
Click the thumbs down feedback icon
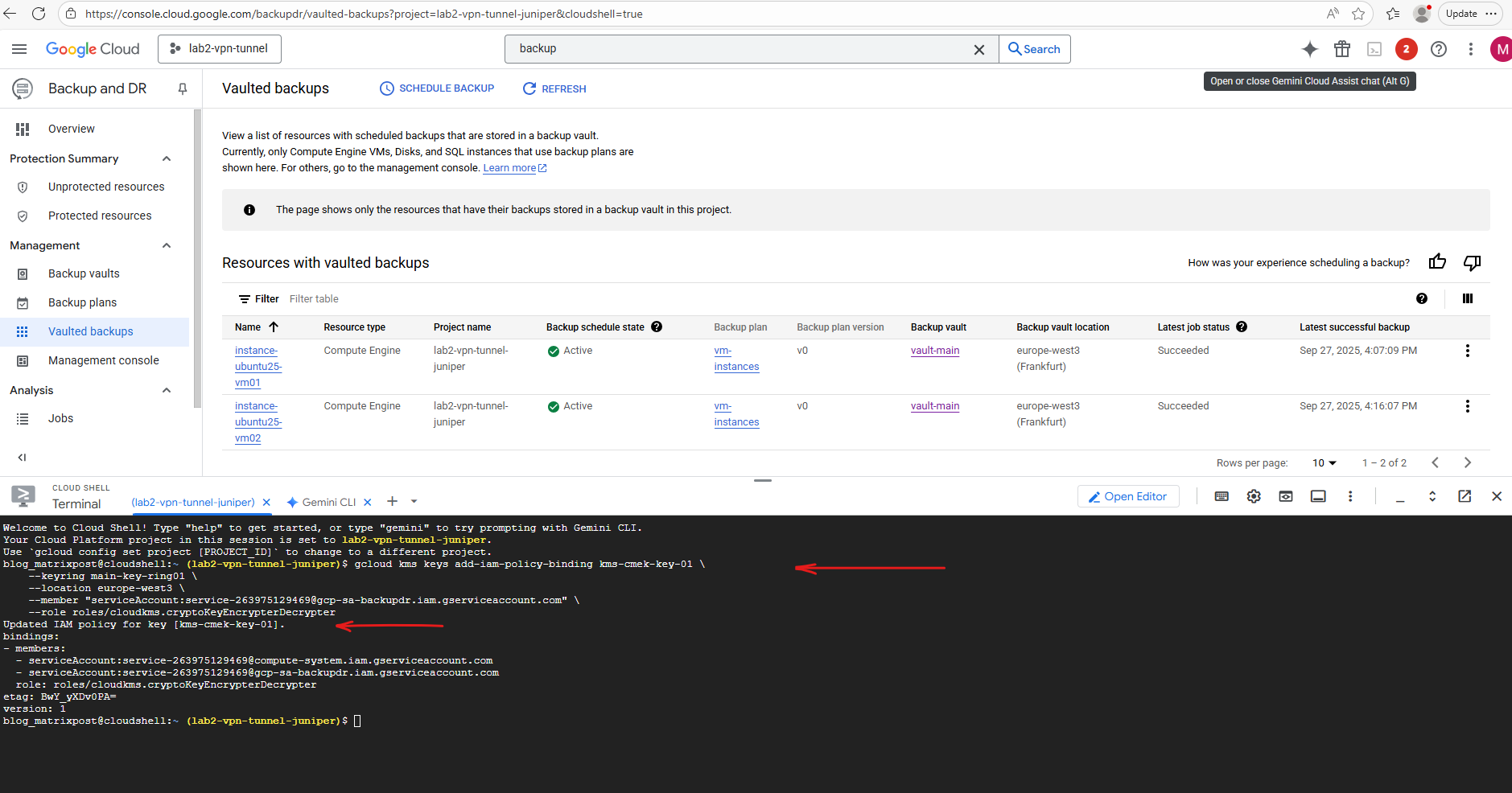1472,262
